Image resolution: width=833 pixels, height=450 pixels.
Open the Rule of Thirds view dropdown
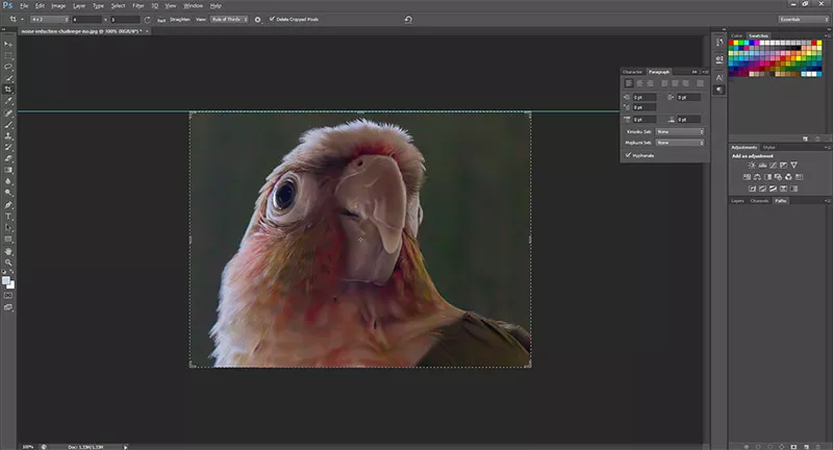click(x=230, y=20)
